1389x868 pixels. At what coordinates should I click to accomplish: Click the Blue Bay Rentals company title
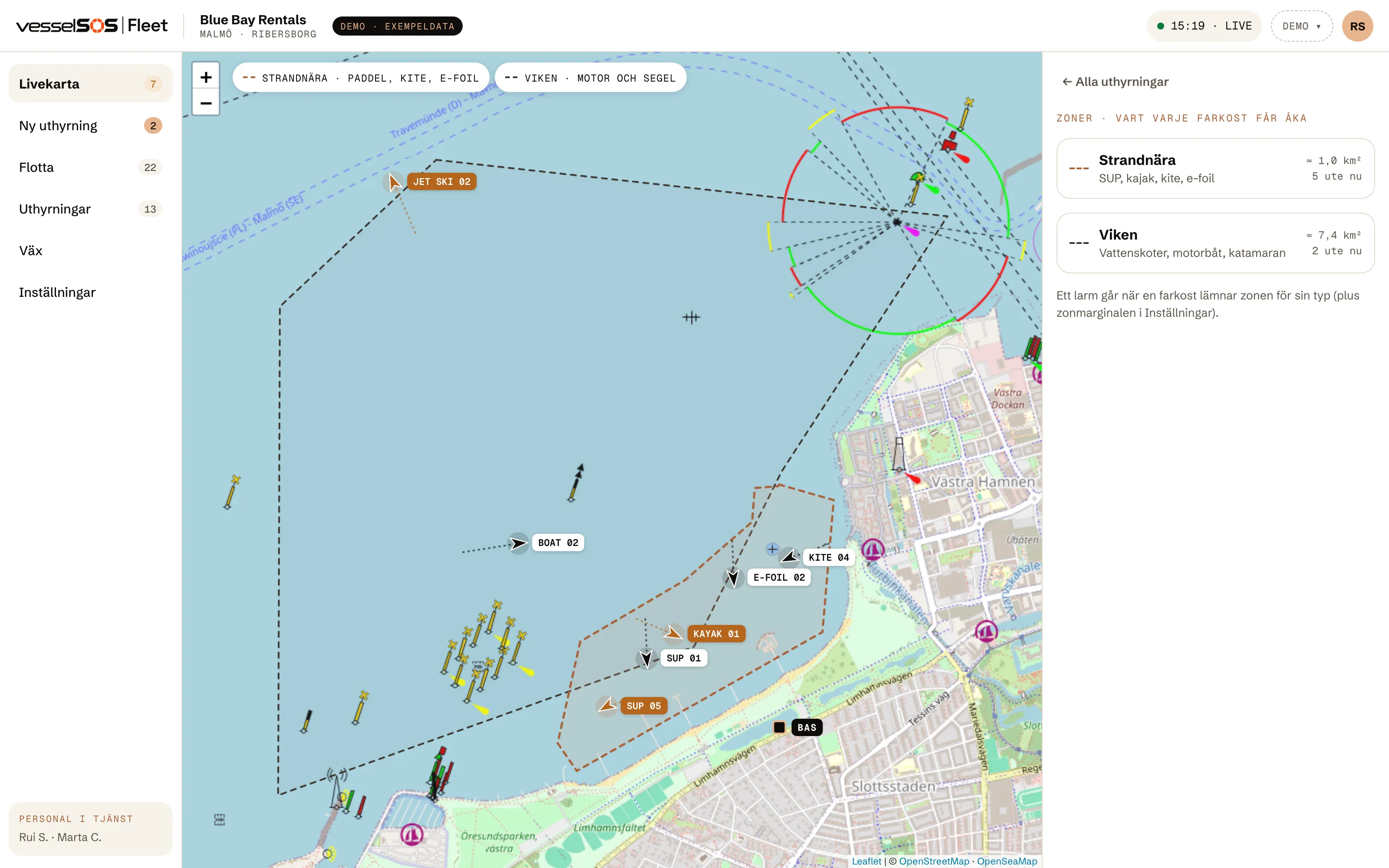pos(253,20)
